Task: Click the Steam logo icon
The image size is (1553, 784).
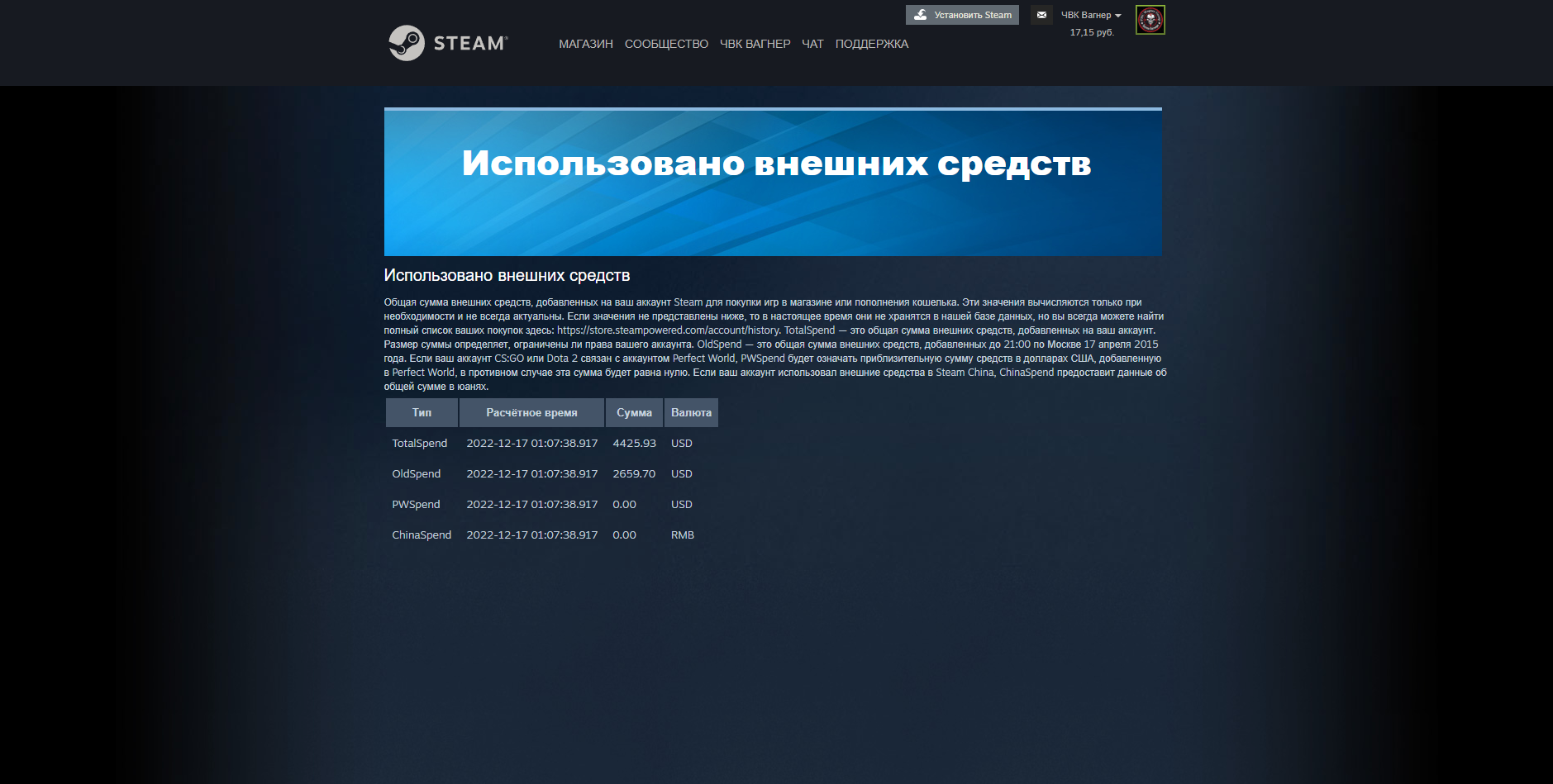Action: [x=407, y=43]
